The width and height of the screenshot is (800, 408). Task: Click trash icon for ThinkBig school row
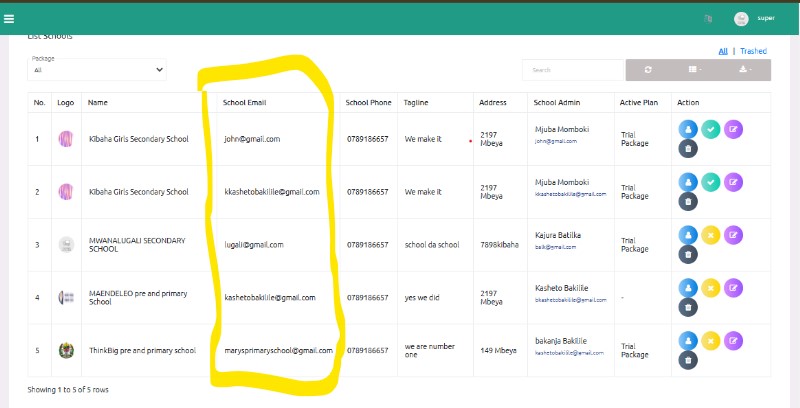click(688, 360)
